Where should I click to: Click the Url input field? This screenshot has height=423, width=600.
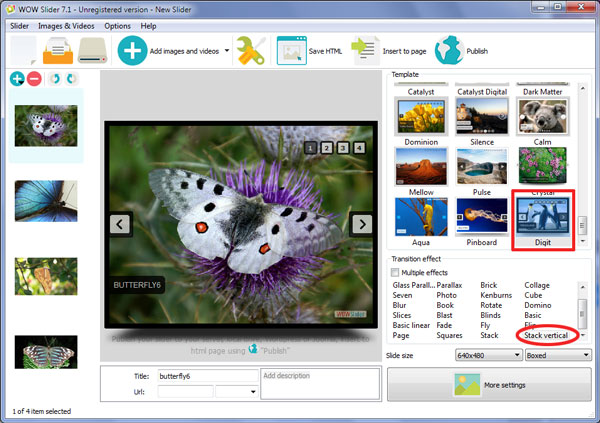[186, 392]
